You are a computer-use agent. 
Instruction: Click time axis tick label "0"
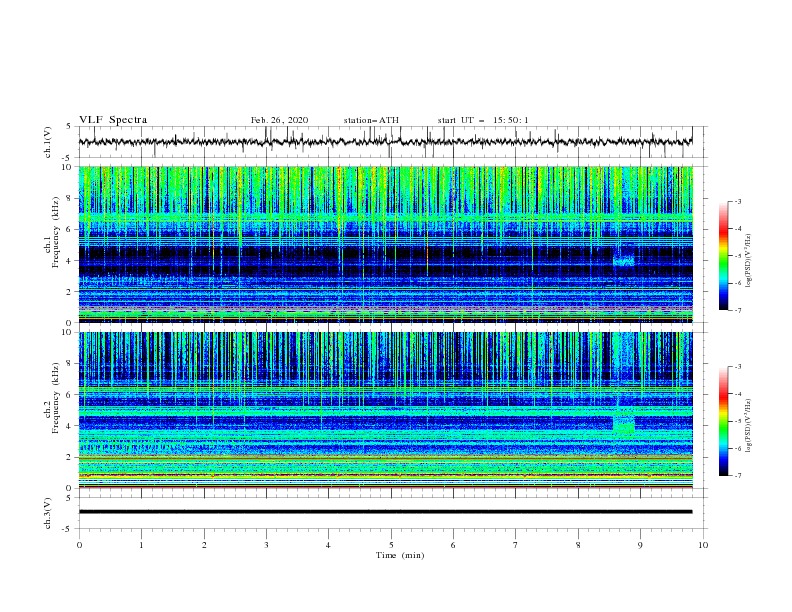[x=79, y=545]
